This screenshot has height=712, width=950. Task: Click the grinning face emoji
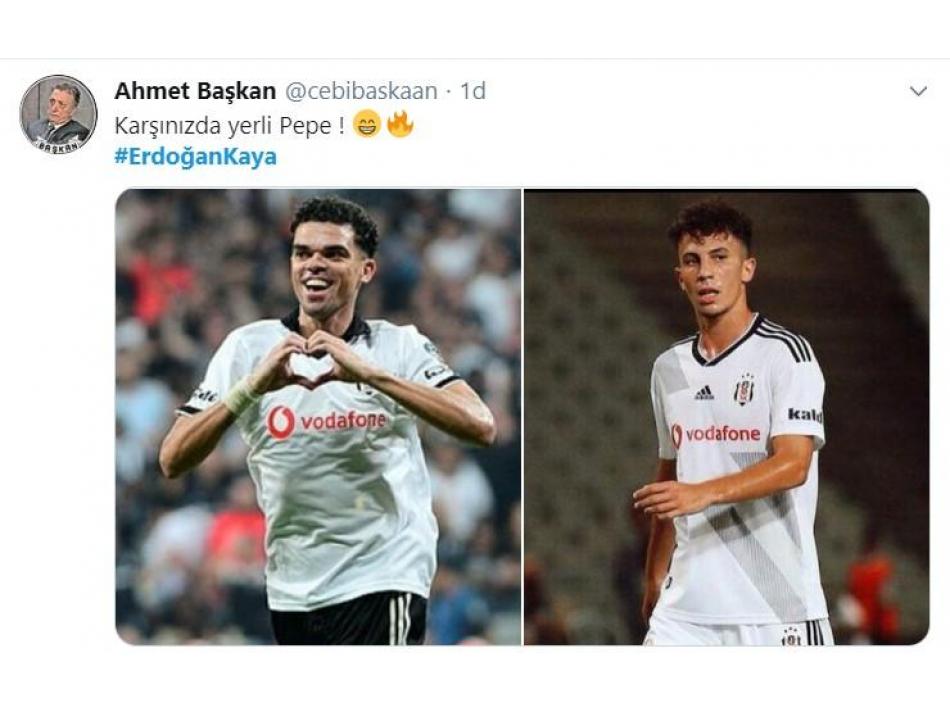tap(366, 124)
